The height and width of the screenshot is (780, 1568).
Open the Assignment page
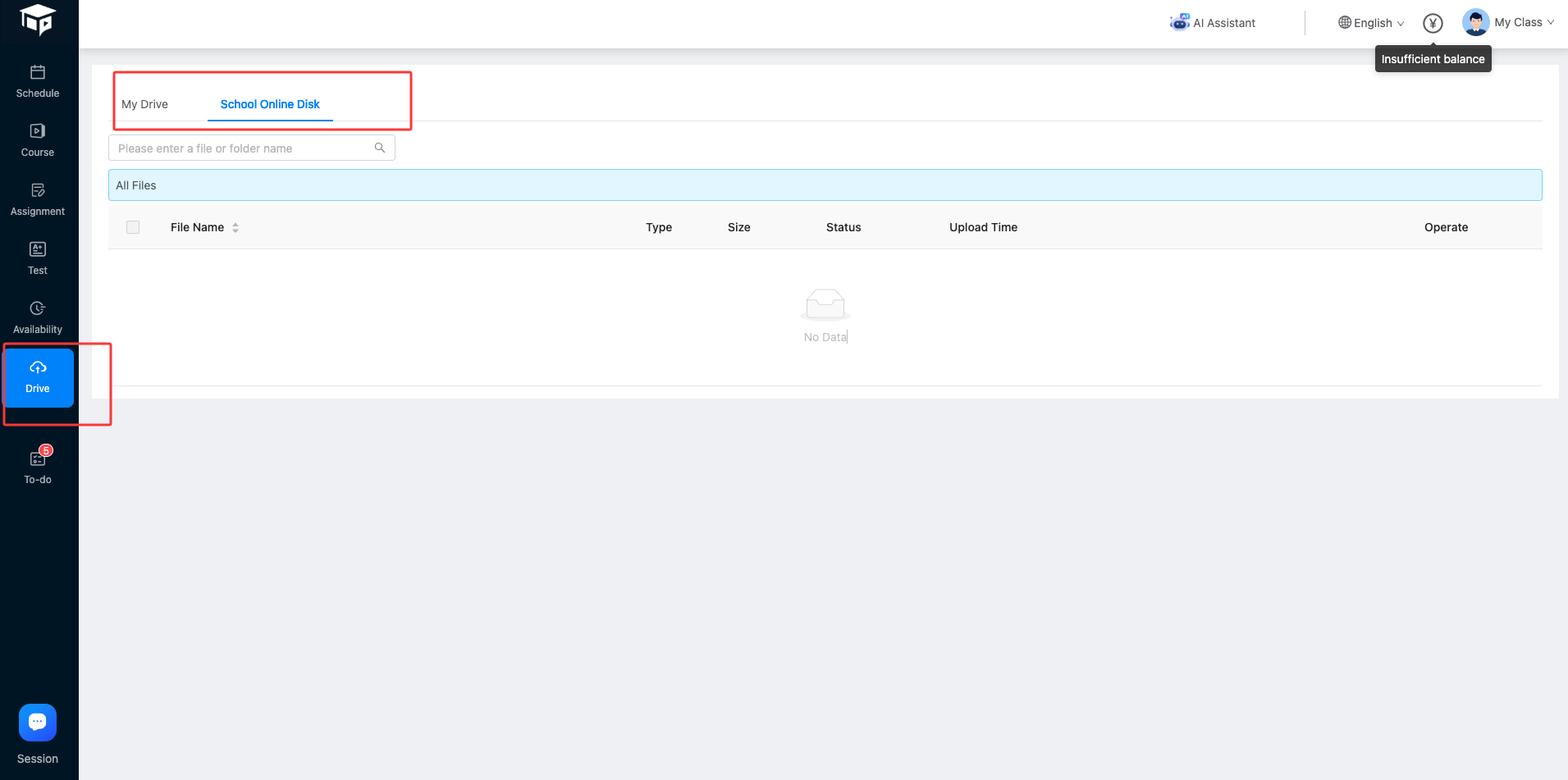[x=37, y=197]
